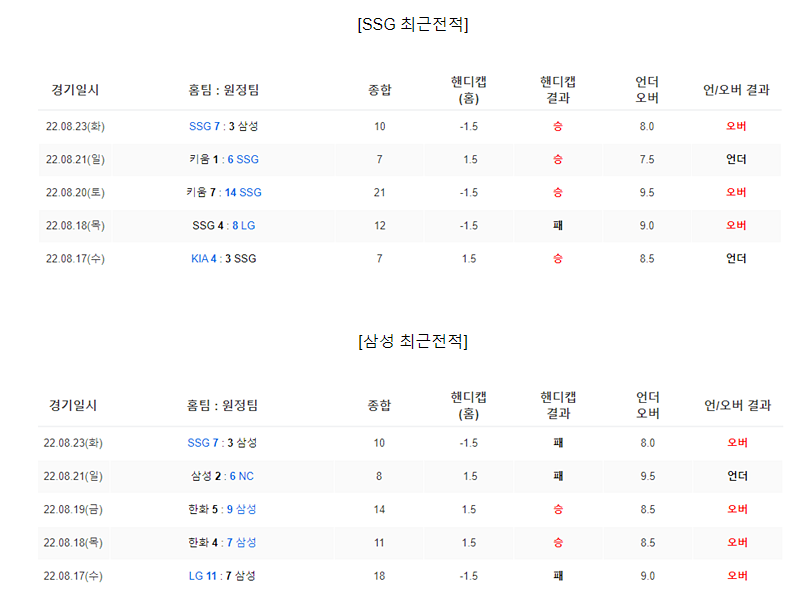The image size is (812, 602).
Task: Click the KIA 4 : 3 SSG match
Action: tap(224, 259)
